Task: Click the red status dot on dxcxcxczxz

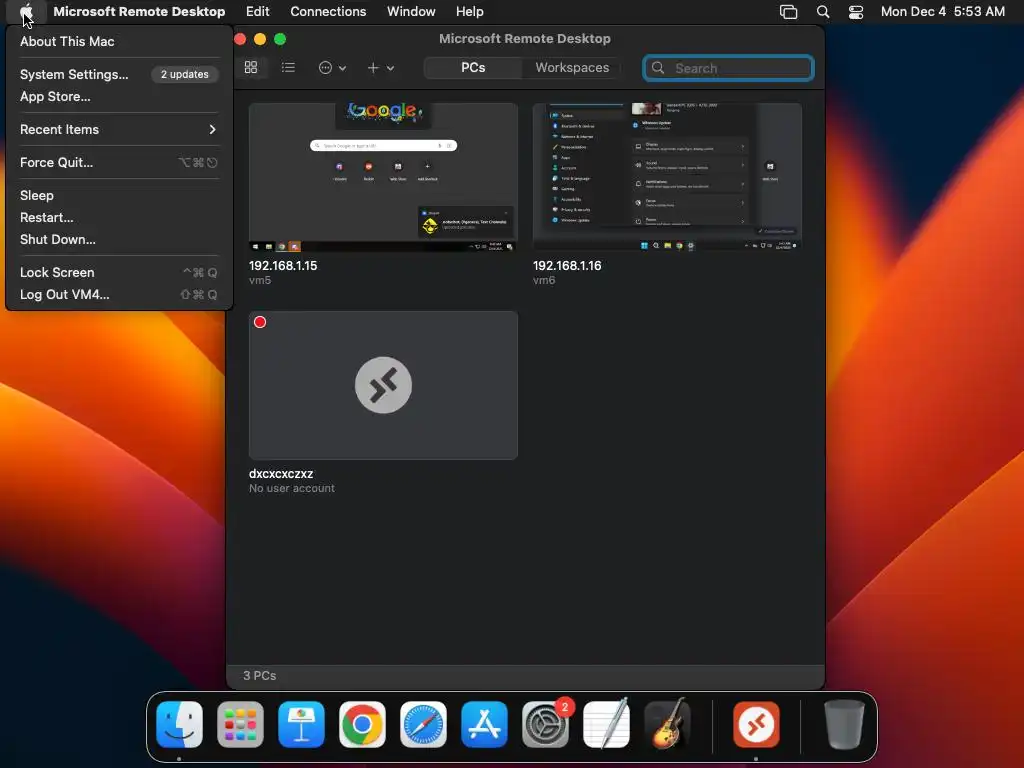Action: [260, 322]
